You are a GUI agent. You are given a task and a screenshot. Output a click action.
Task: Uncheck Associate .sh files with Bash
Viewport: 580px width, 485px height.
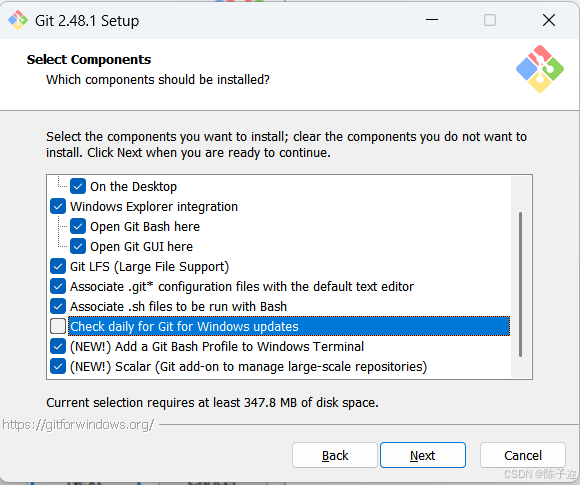tap(58, 306)
